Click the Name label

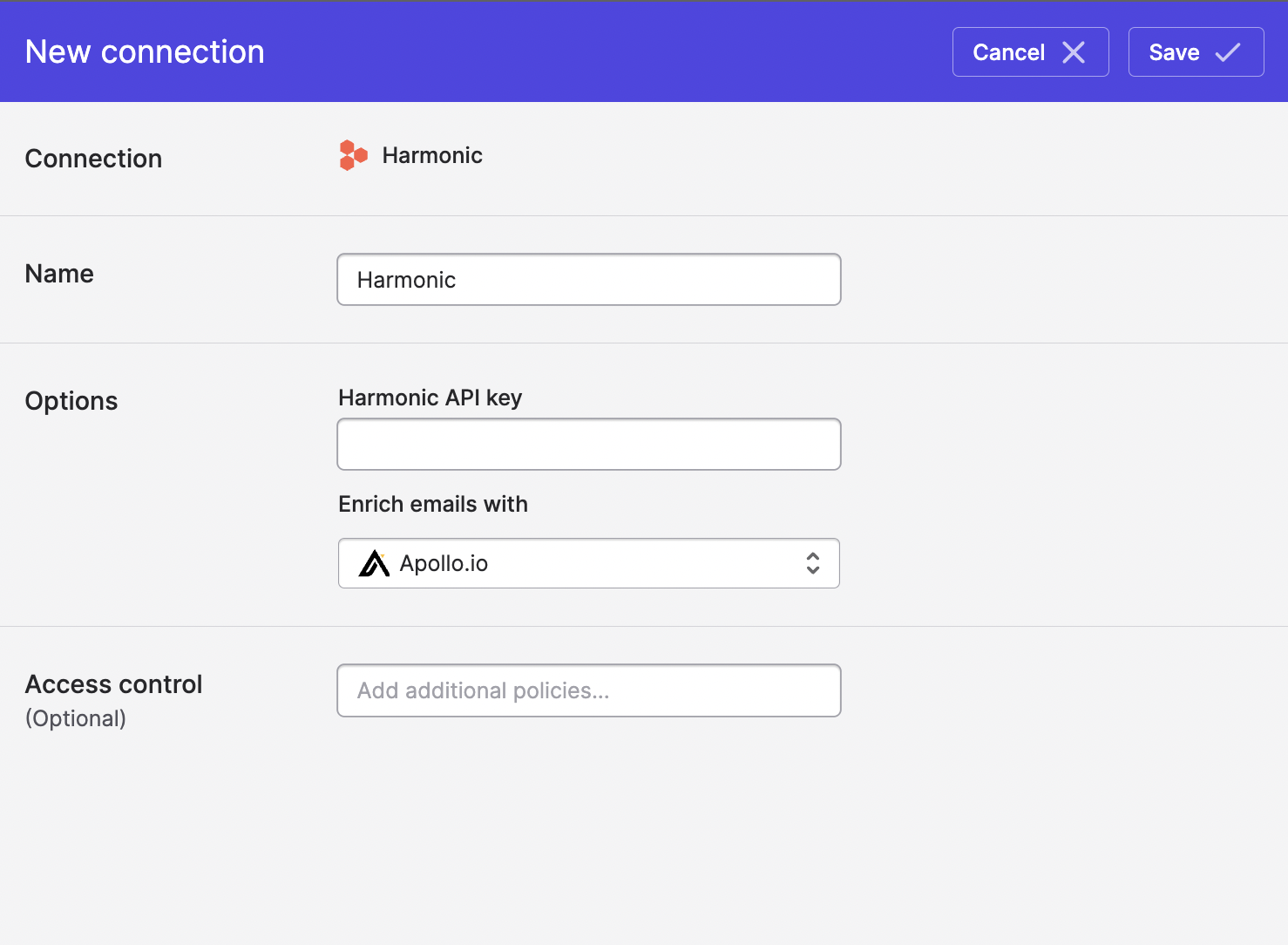click(x=59, y=274)
